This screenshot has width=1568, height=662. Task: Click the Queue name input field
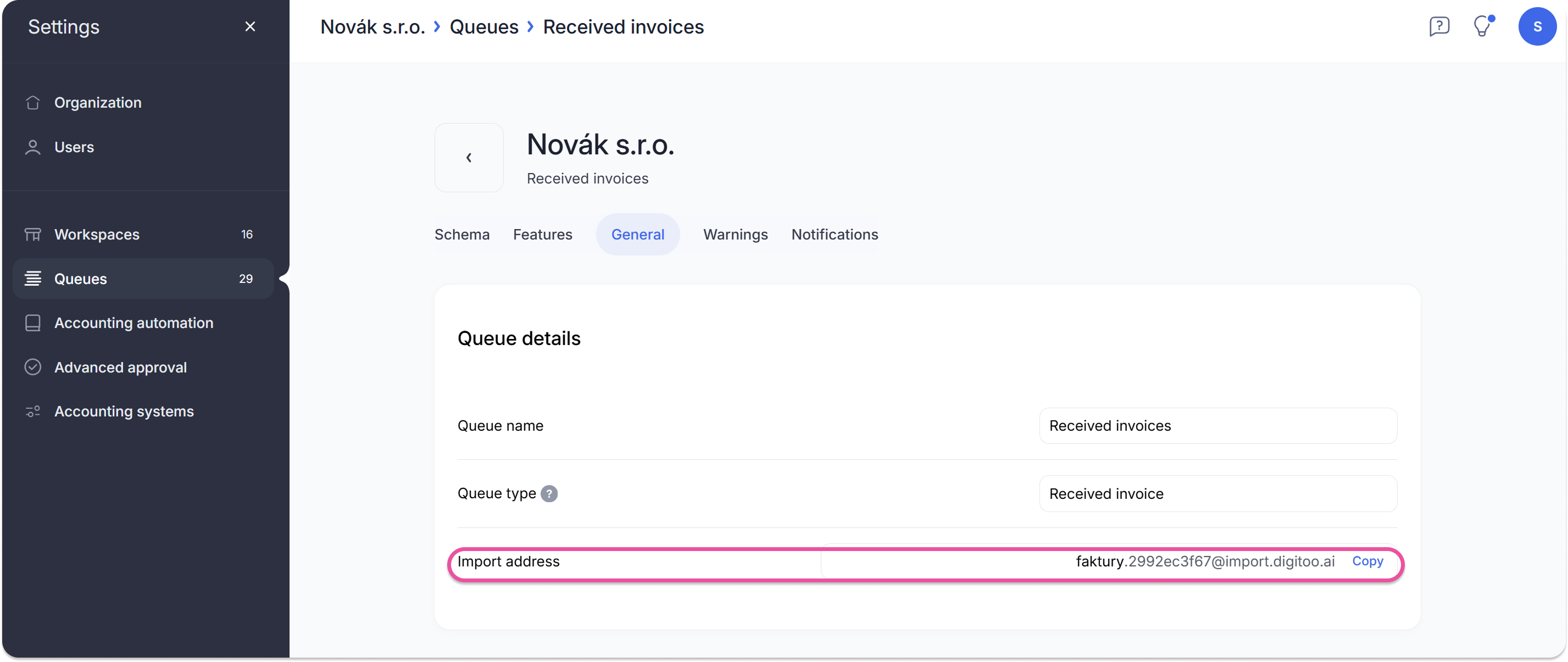pos(1217,426)
